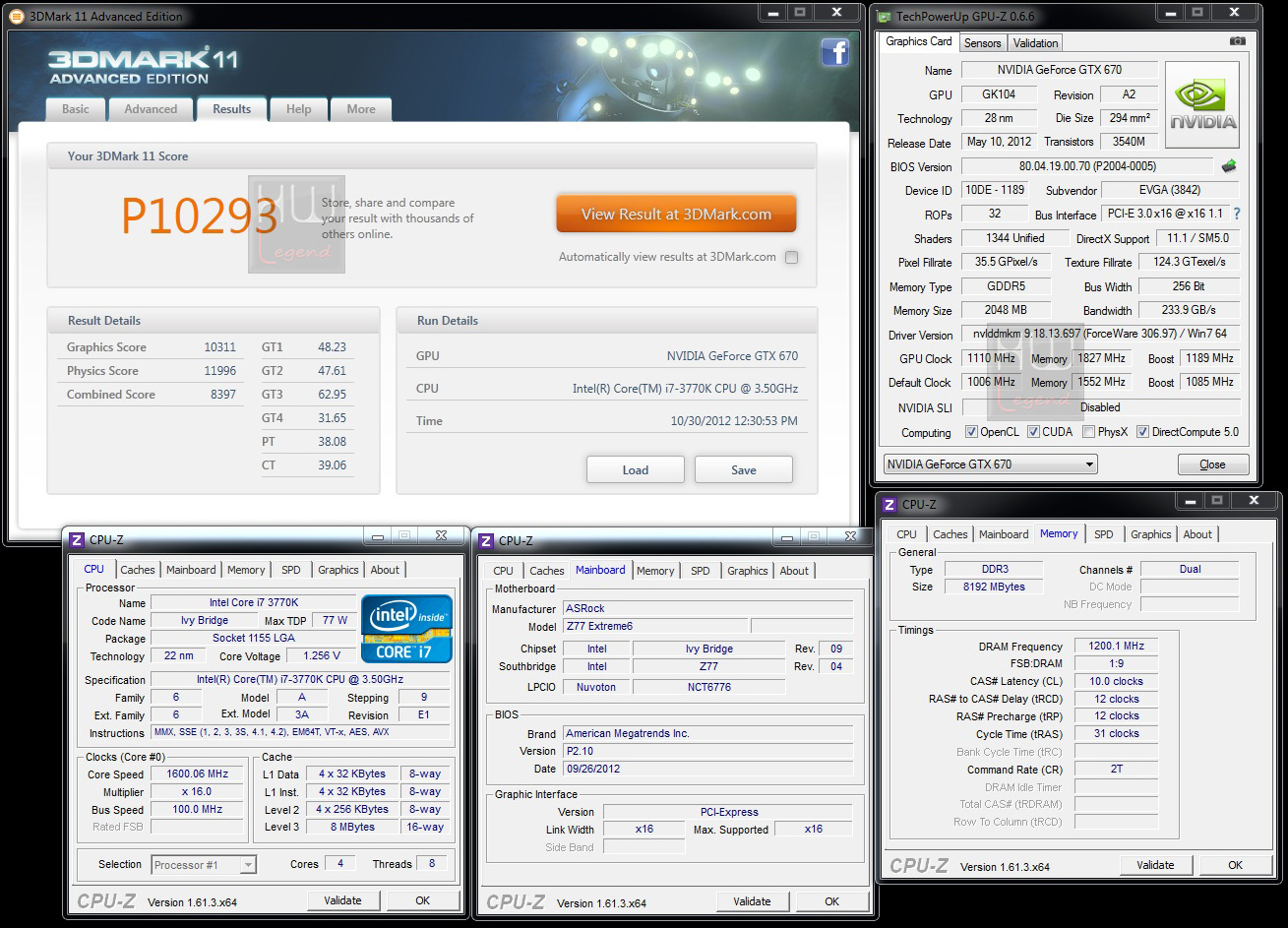Click the Driver Version field in GPU-Z
Image resolution: width=1288 pixels, height=928 pixels.
click(x=1100, y=334)
